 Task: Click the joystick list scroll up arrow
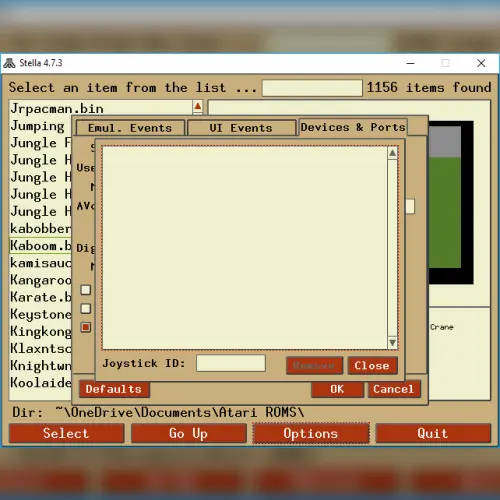click(x=392, y=153)
